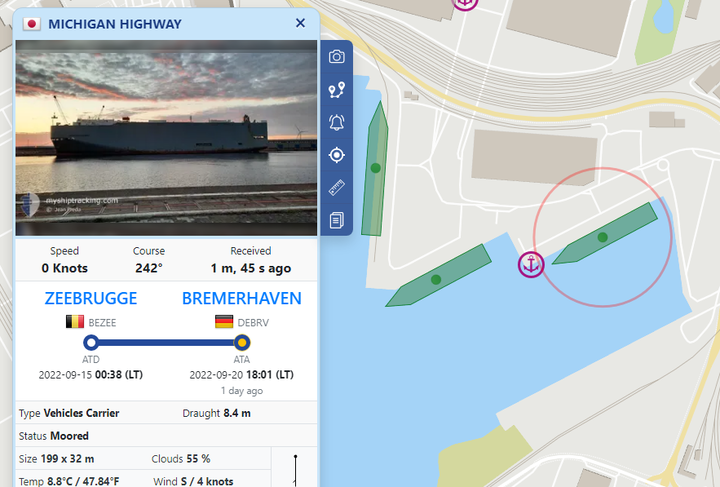Click the ATA arrival marker on the voyage bar
The height and width of the screenshot is (487, 720).
[x=242, y=342]
